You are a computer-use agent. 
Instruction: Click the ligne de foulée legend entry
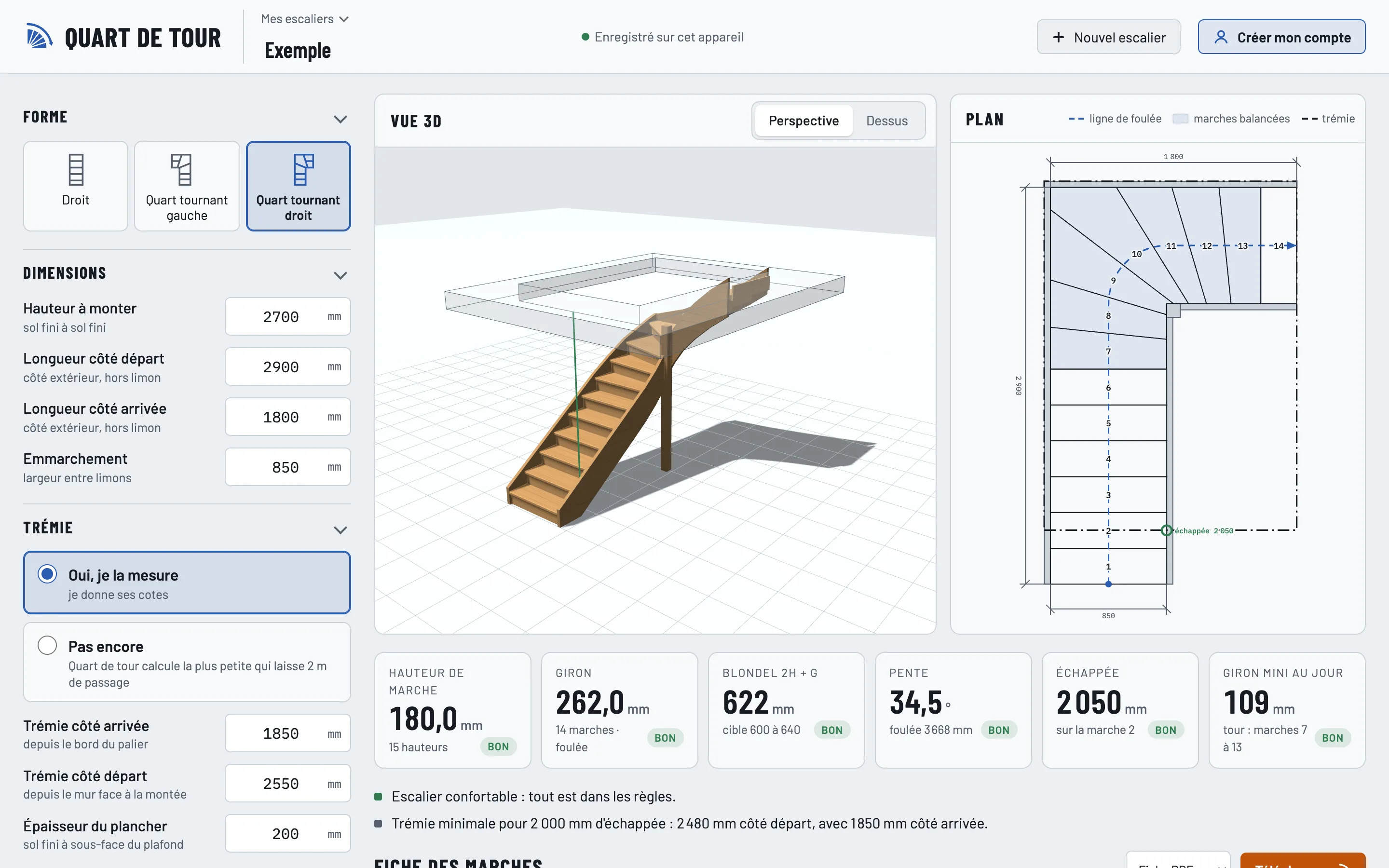click(1115, 119)
